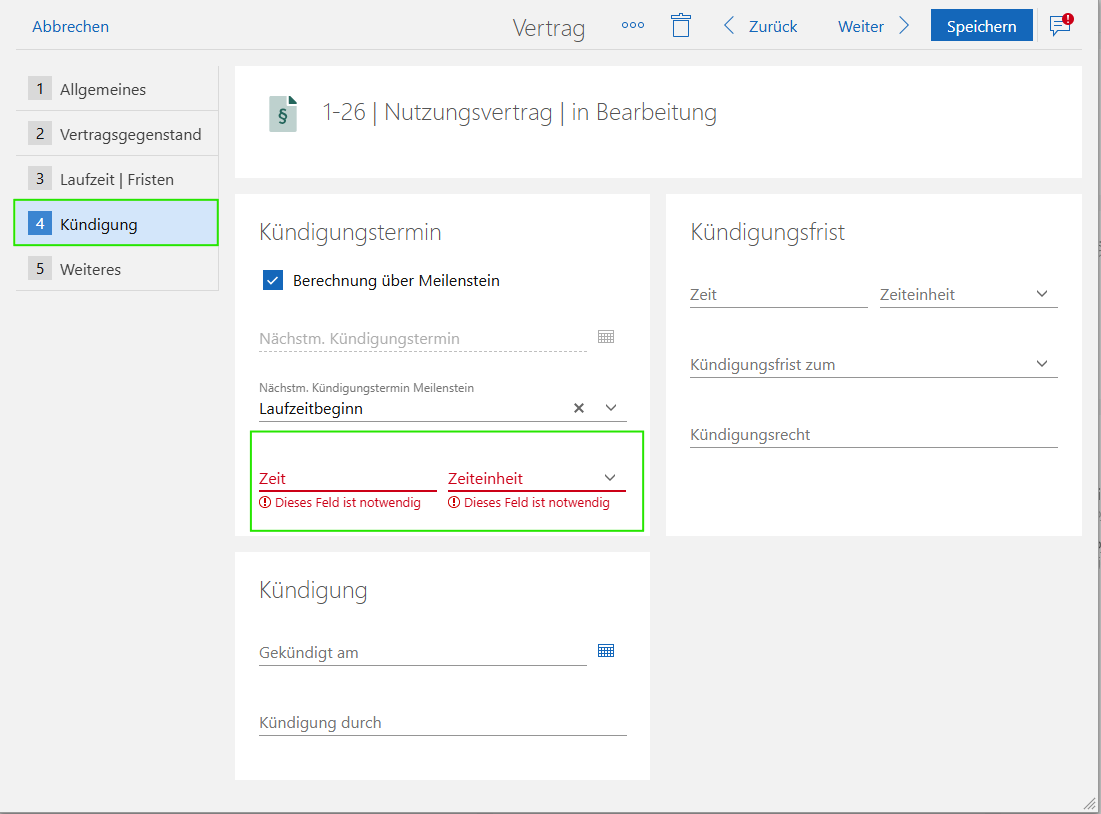Click the Gekündigt am date field
Screen dimensions: 1101x814
(x=423, y=652)
